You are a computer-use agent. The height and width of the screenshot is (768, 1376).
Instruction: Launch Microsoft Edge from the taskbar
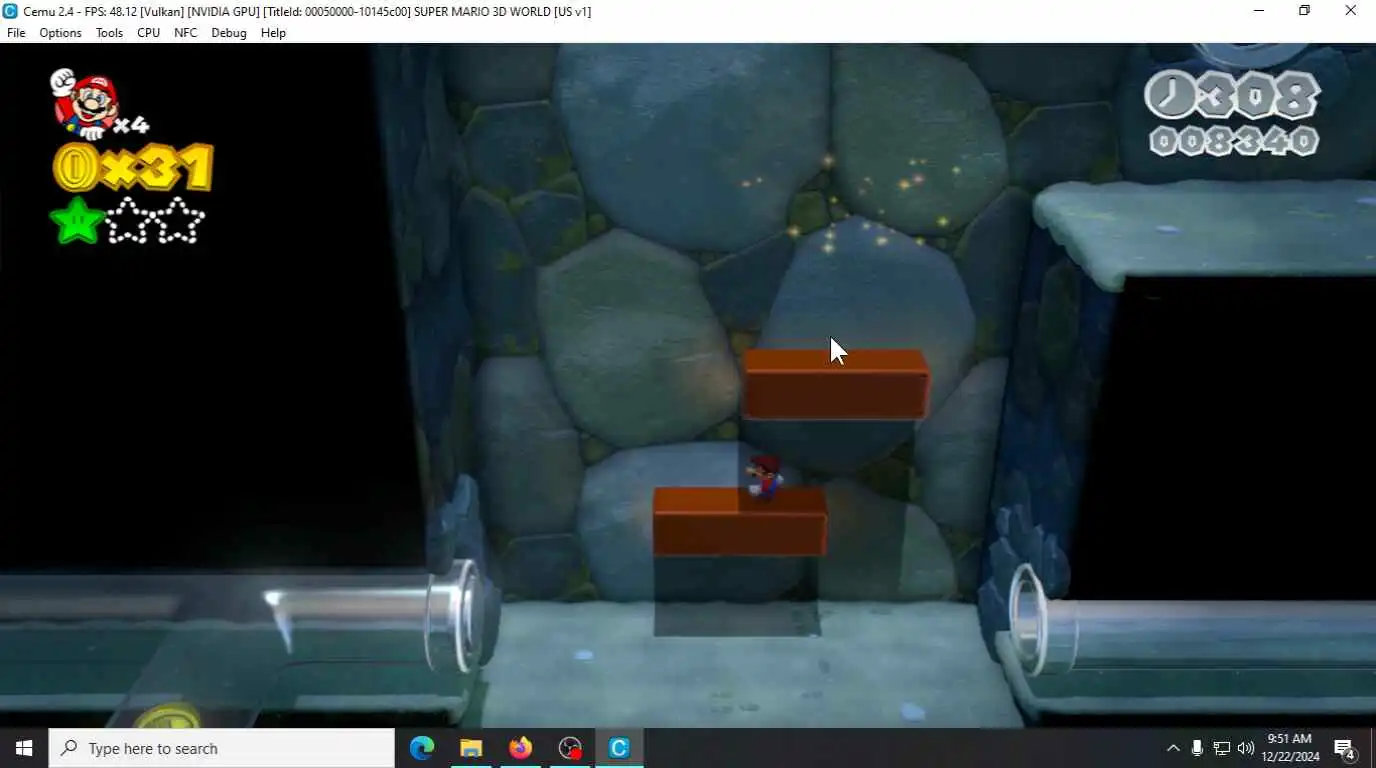pos(422,748)
